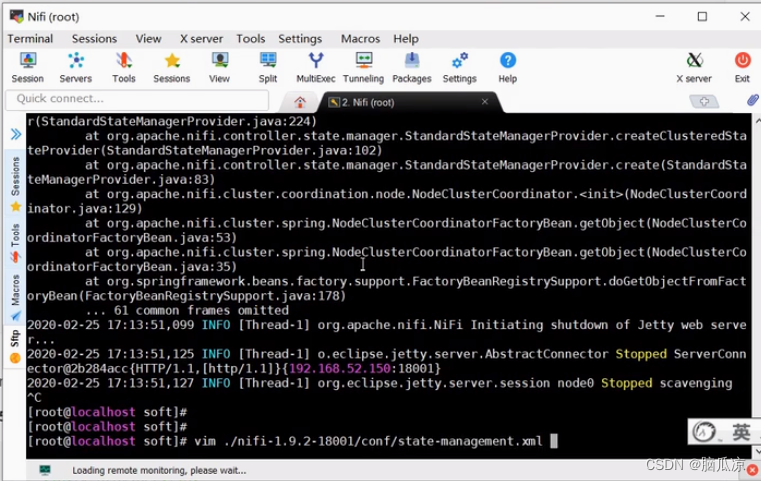Maximize the Nifi (root) window
The width and height of the screenshot is (761, 481).
702,17
